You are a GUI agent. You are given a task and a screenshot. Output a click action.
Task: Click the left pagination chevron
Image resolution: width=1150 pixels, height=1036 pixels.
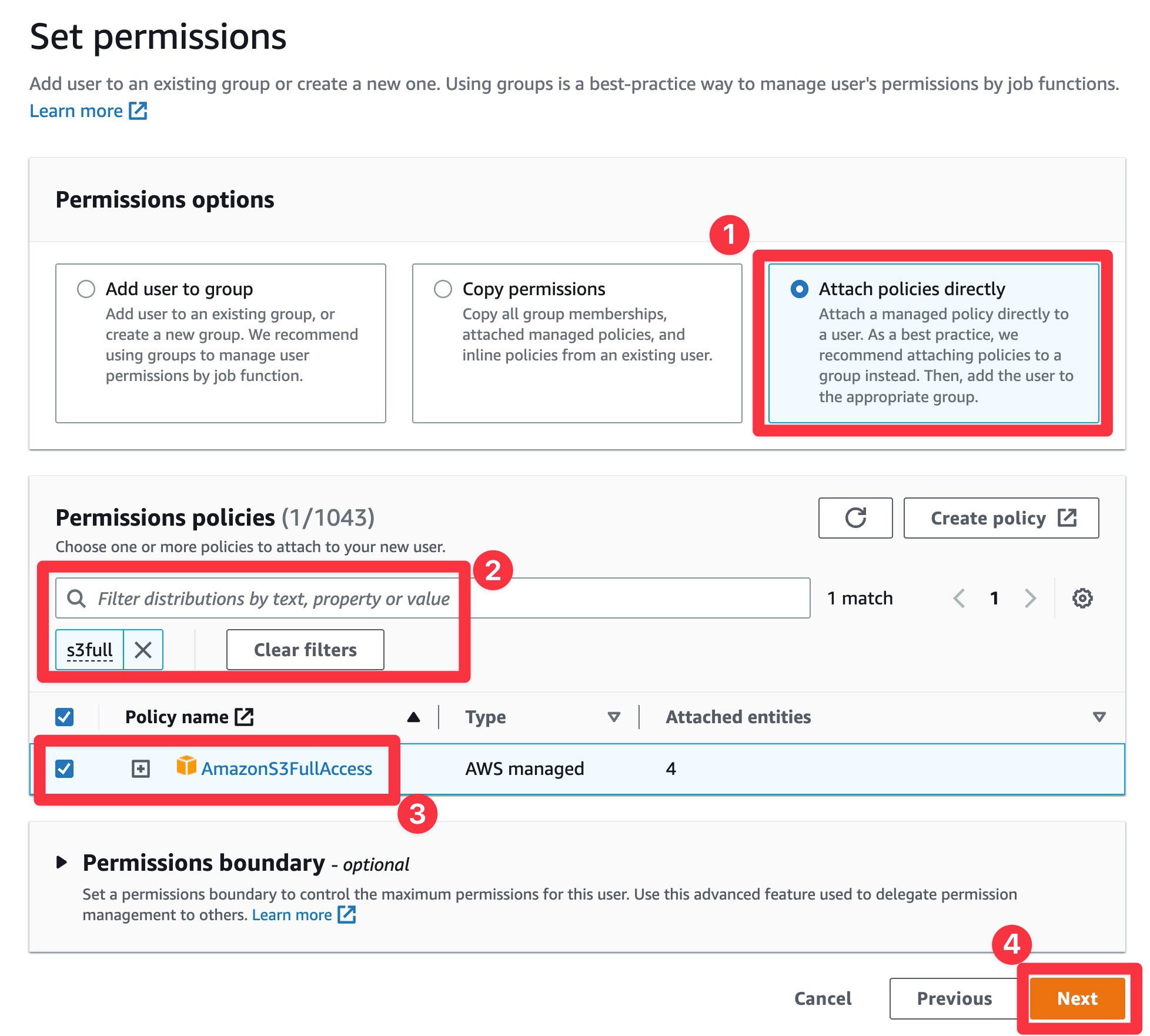pyautogui.click(x=960, y=598)
